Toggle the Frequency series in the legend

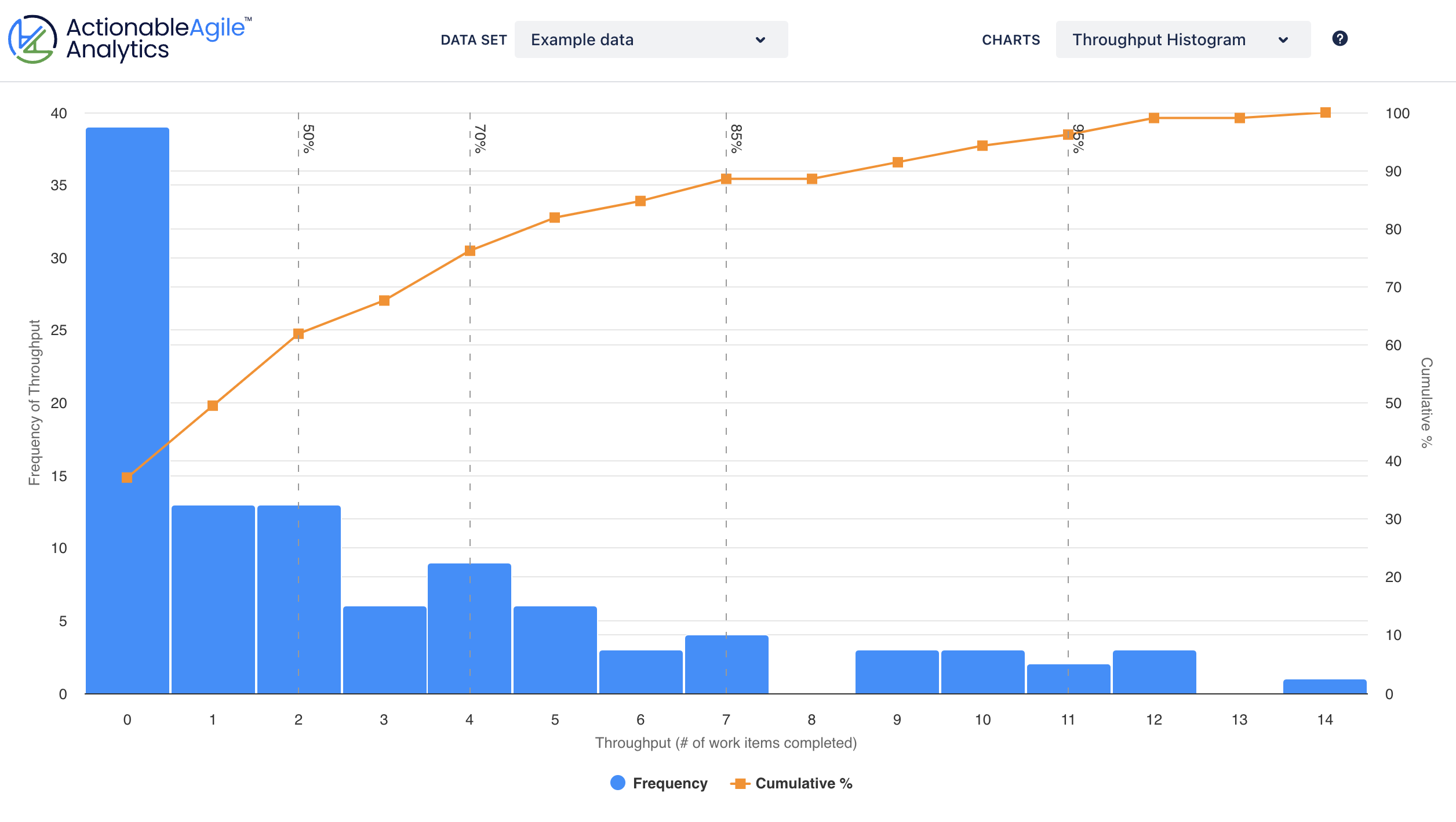coord(669,783)
